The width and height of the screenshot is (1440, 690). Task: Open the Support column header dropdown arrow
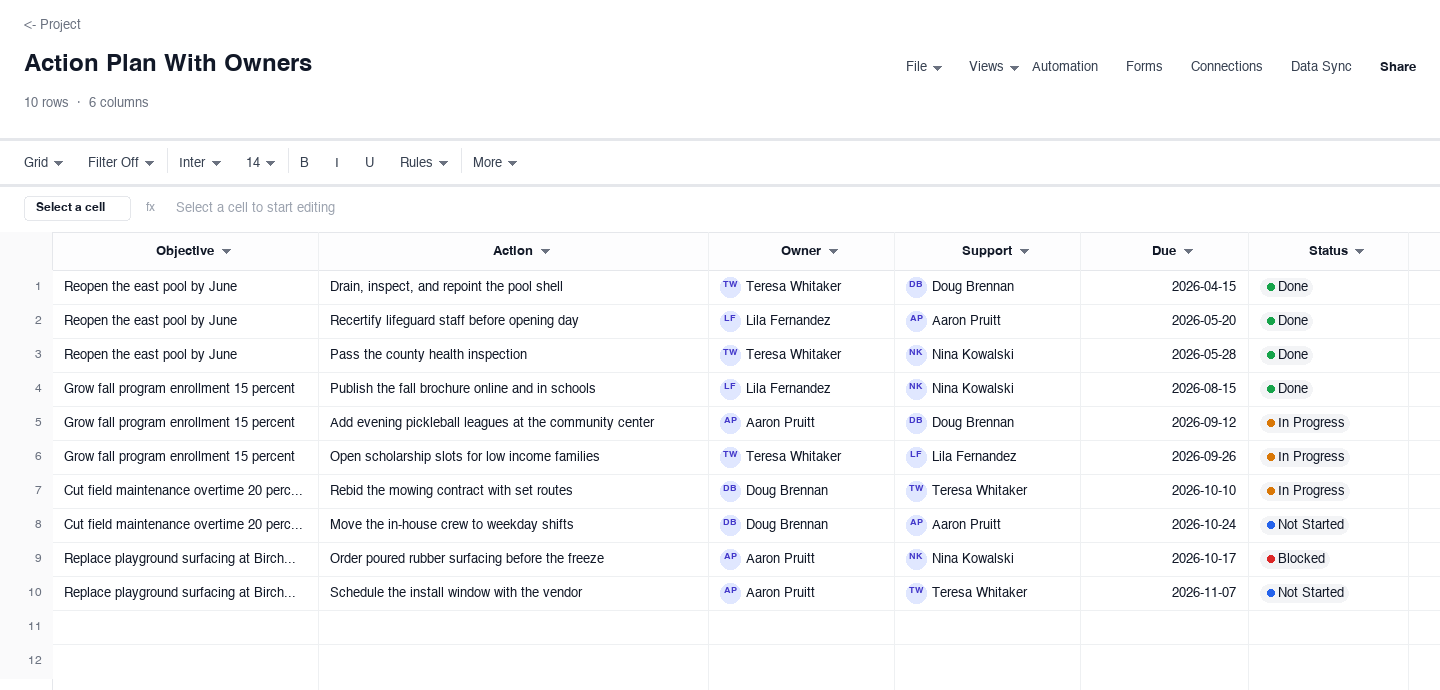point(1025,252)
